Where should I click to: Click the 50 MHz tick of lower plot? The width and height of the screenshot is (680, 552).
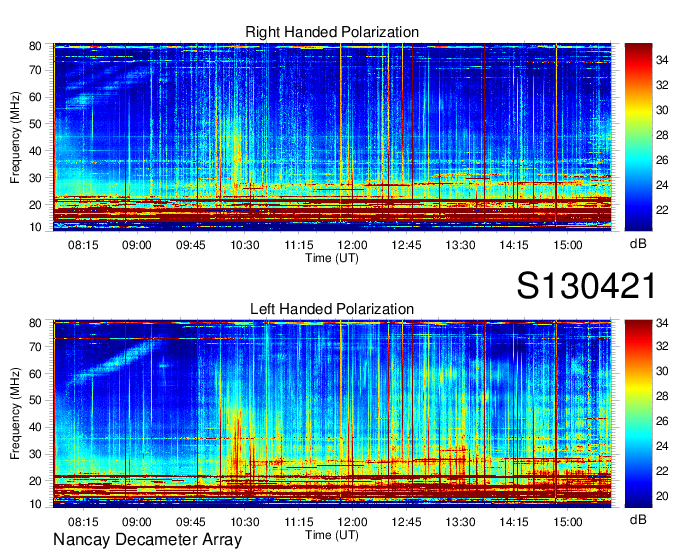tap(35, 400)
